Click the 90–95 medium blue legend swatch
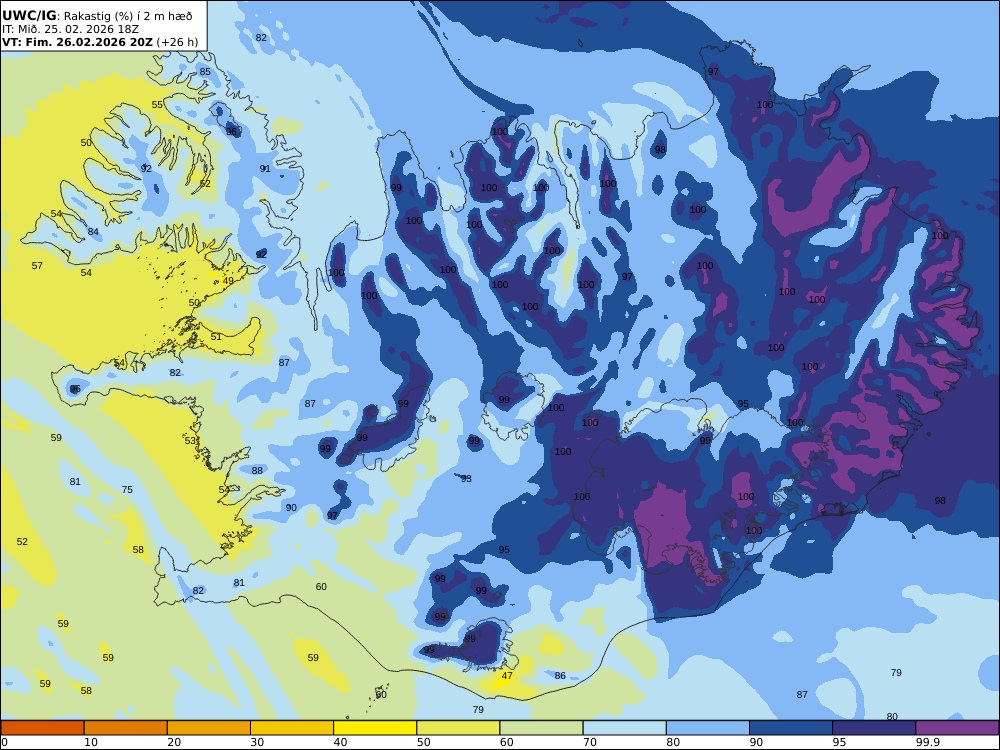Screen dimensions: 1000x750 (x=791, y=728)
